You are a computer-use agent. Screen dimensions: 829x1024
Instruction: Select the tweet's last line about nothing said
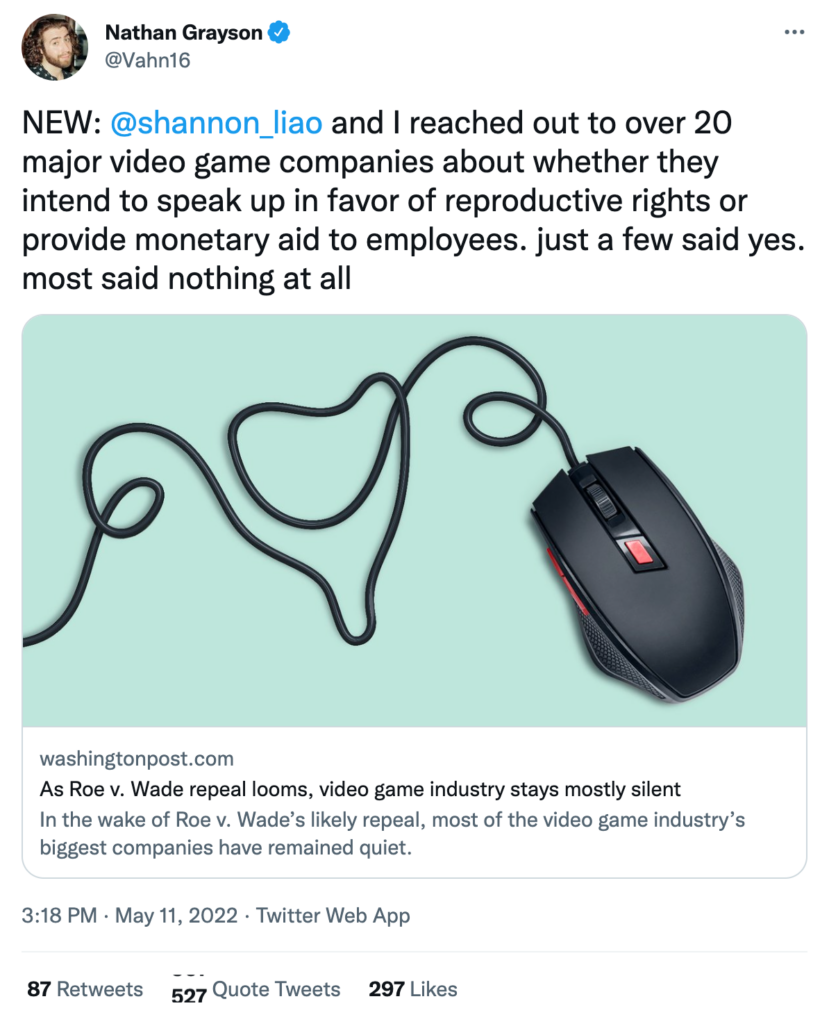187,277
